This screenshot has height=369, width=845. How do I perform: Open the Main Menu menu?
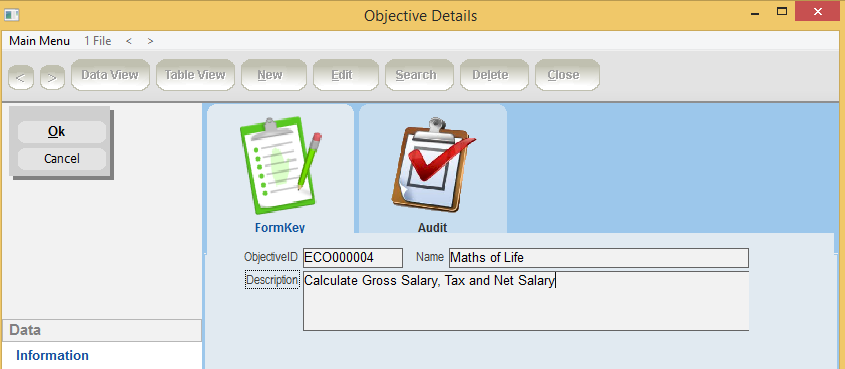[x=39, y=41]
